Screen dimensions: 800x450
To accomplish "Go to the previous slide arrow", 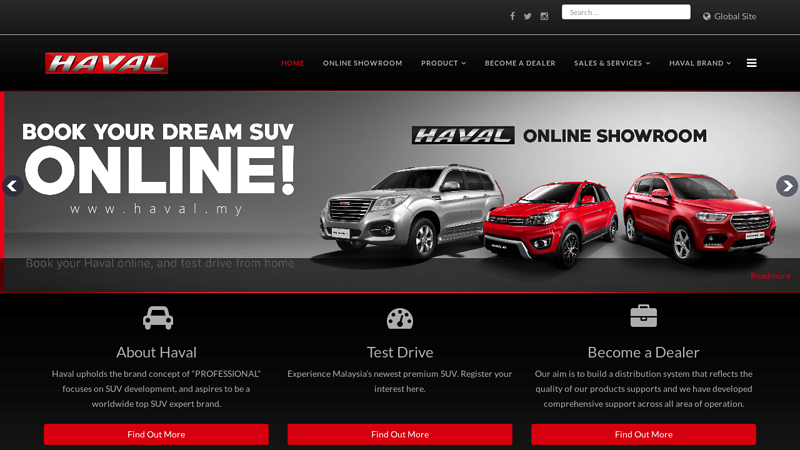I will click(x=12, y=186).
